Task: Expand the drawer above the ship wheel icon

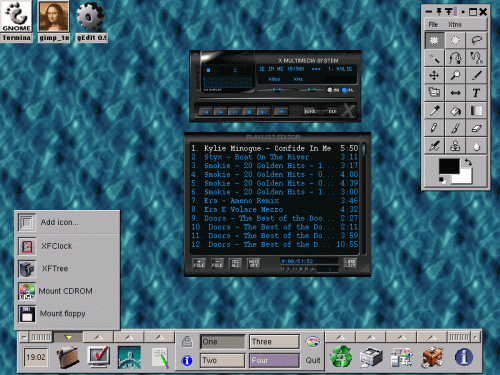Action: [129, 337]
